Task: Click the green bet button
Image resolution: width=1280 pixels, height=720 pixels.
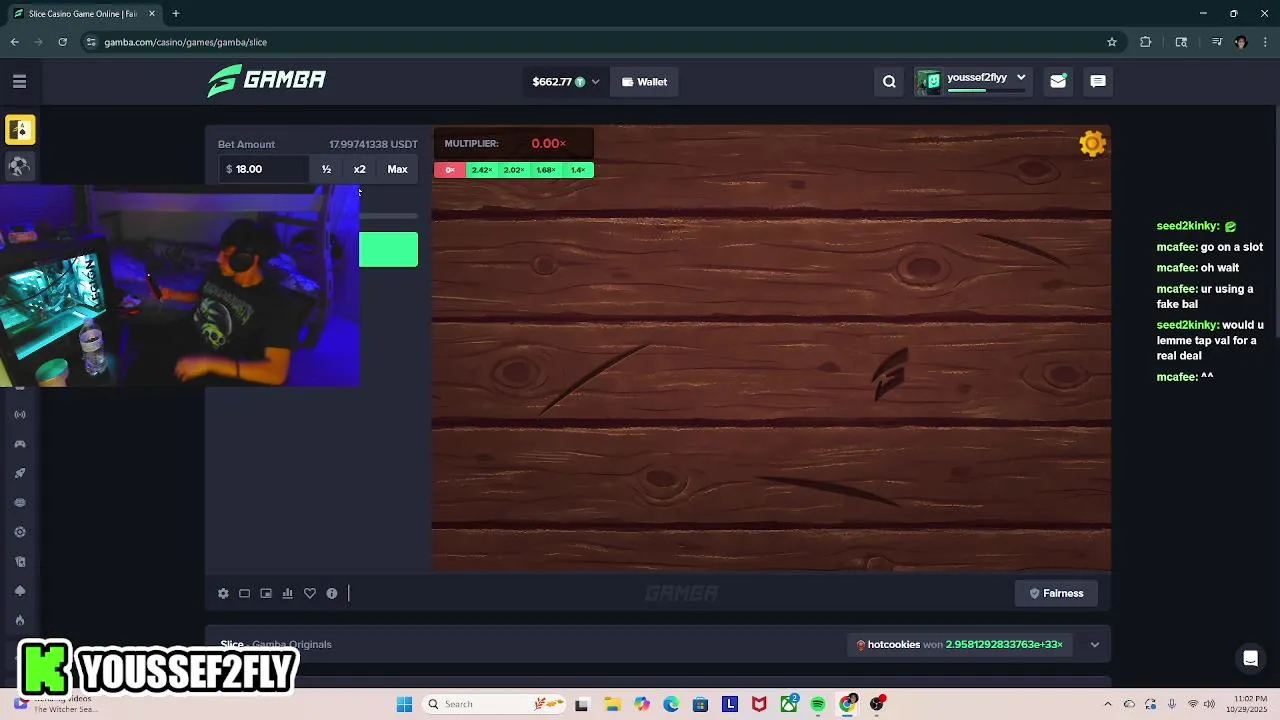Action: [x=389, y=250]
